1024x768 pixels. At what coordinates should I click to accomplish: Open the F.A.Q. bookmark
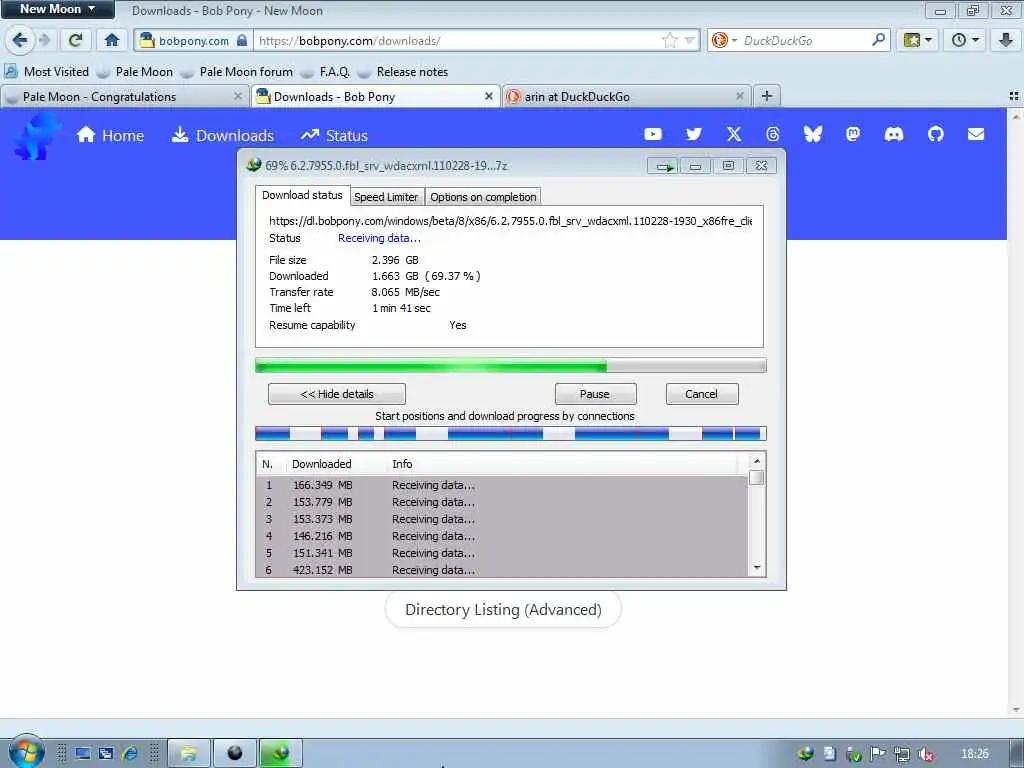pos(325,72)
